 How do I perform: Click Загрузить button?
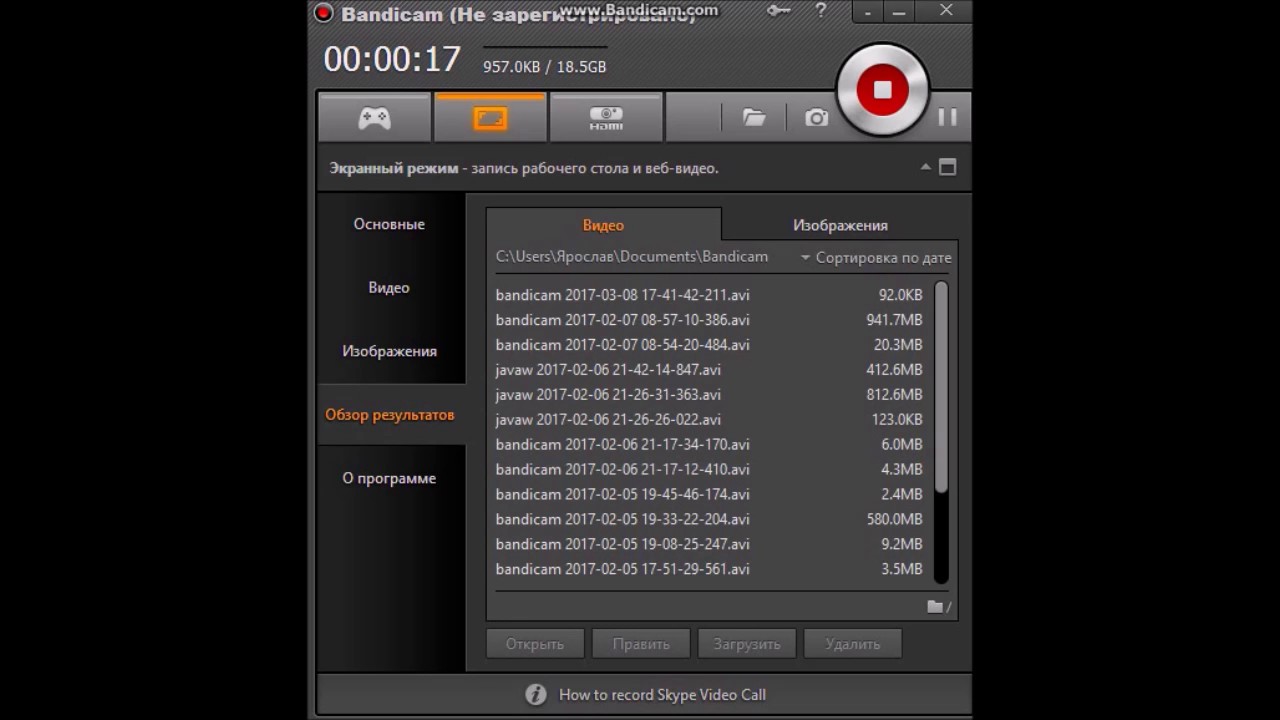pos(747,643)
